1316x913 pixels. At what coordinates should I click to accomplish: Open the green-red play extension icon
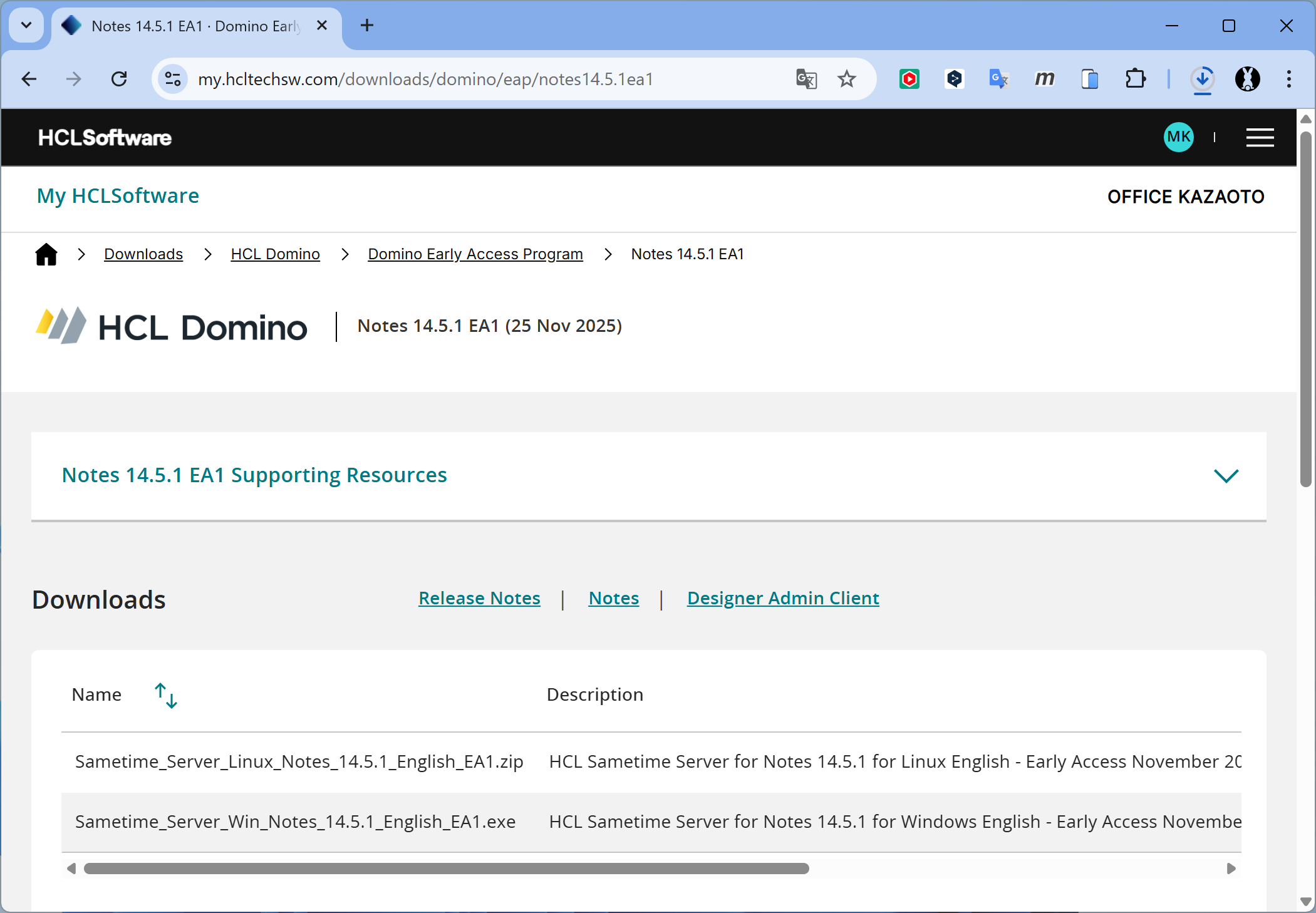pyautogui.click(x=909, y=79)
